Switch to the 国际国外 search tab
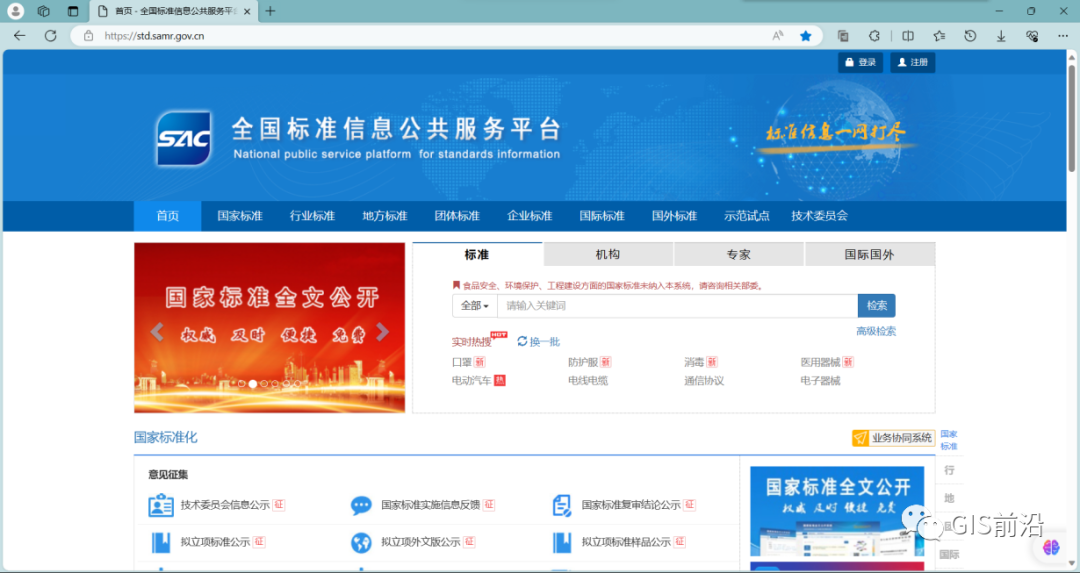The height and width of the screenshot is (573, 1080). 869,254
